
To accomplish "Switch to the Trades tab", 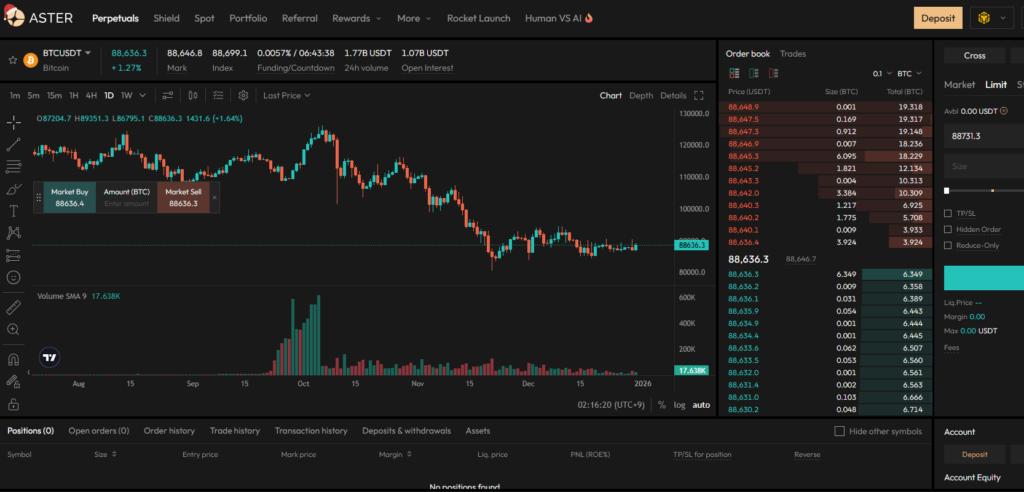I will (793, 54).
